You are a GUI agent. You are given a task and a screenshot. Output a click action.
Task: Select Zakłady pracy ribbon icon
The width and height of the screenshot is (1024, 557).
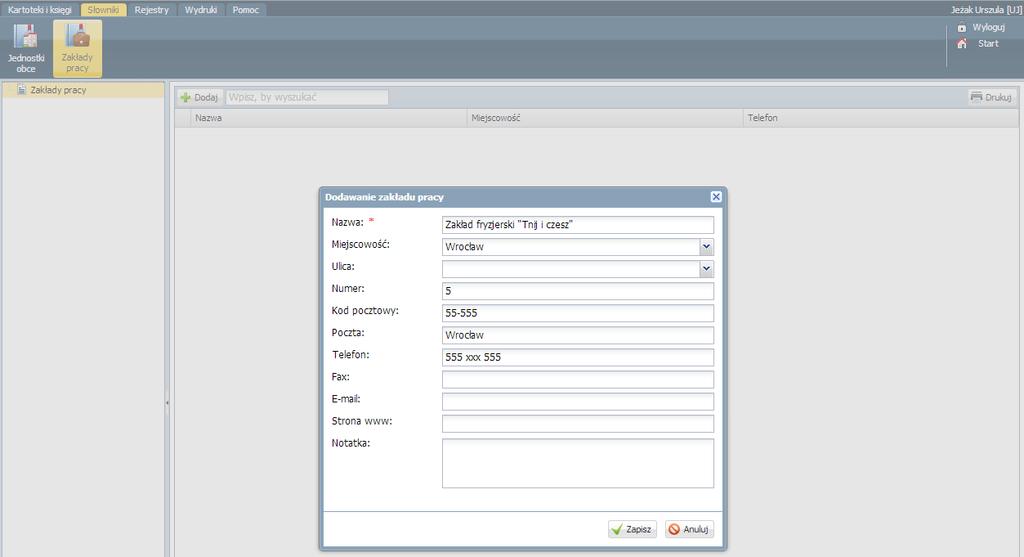click(x=77, y=48)
